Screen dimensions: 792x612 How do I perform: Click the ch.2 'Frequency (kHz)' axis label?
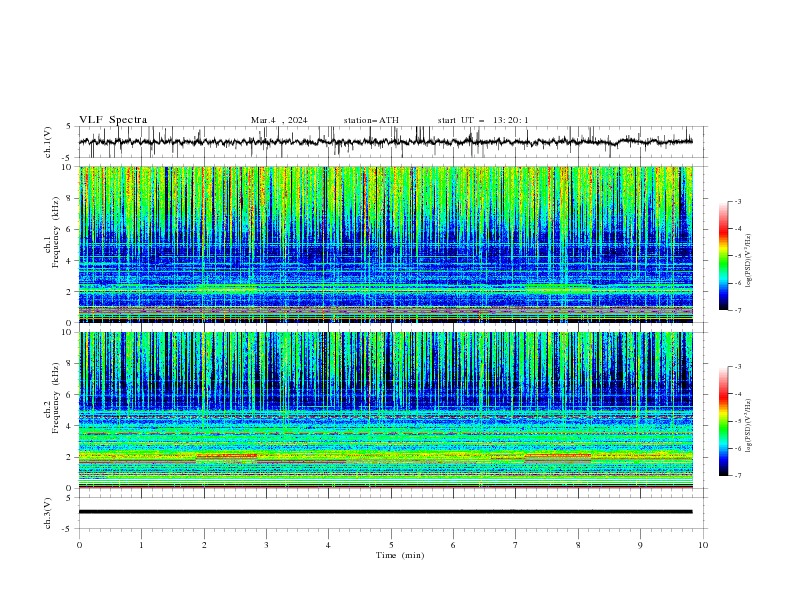click(x=56, y=397)
